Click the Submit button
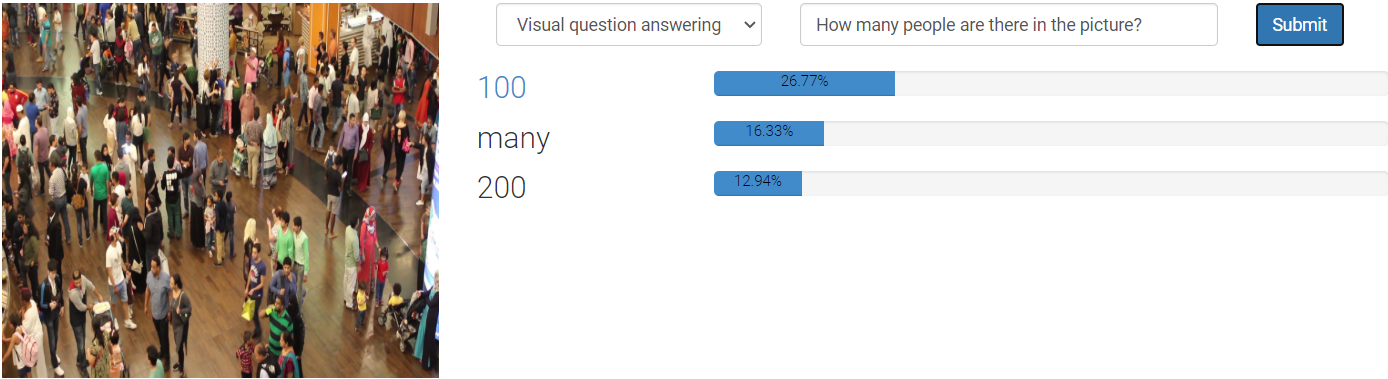The width and height of the screenshot is (1388, 379). coord(1299,25)
